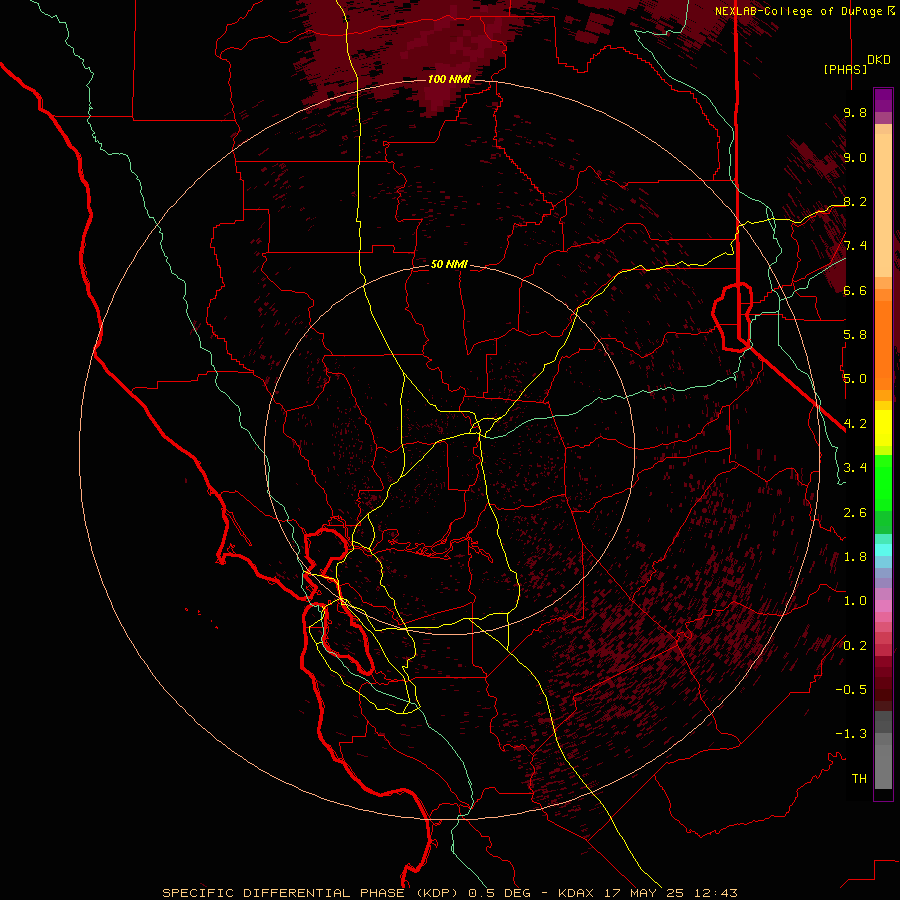Image resolution: width=900 pixels, height=900 pixels.
Task: Click the TH threshold label on the scale
Action: [x=859, y=779]
